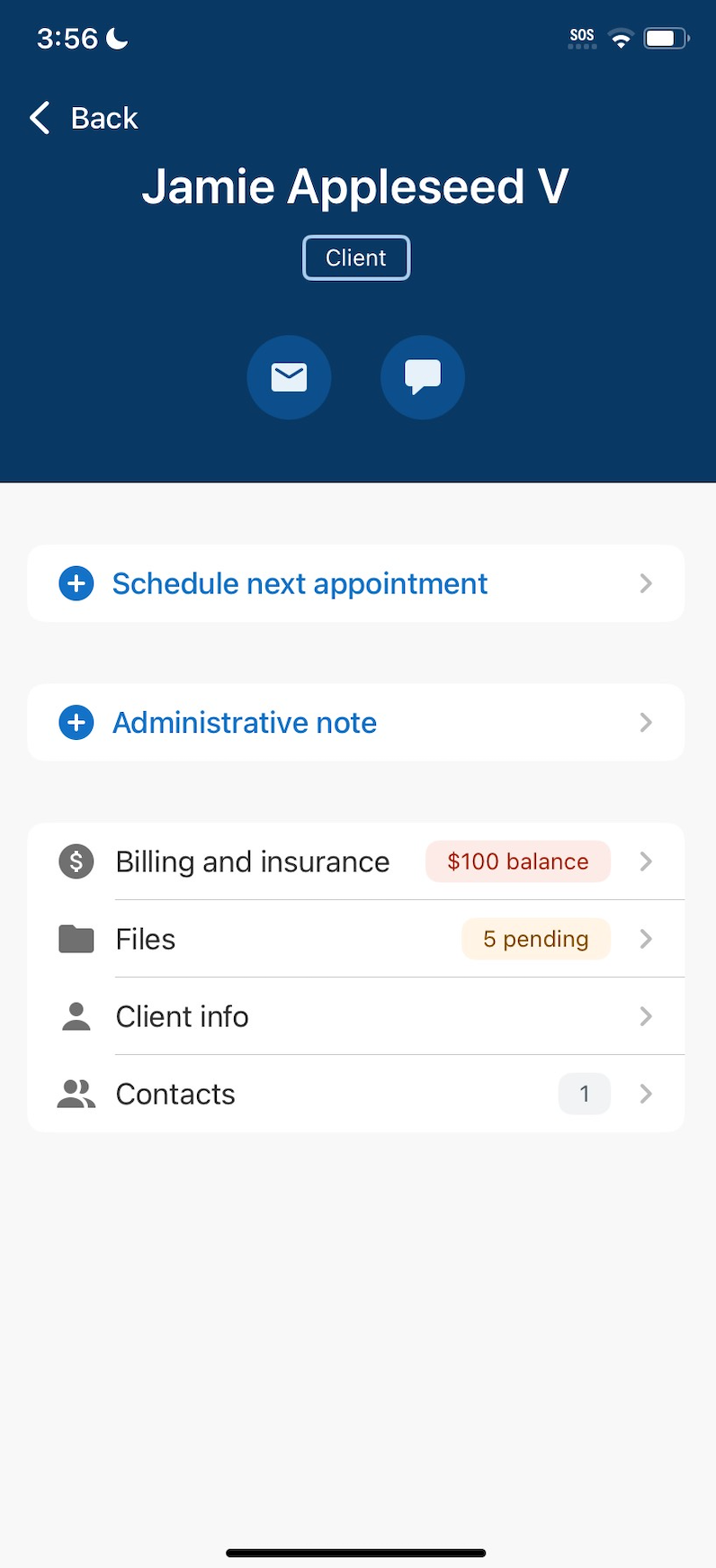The image size is (716, 1568).
Task: Click the plus icon beside Administrative note
Action: (76, 723)
